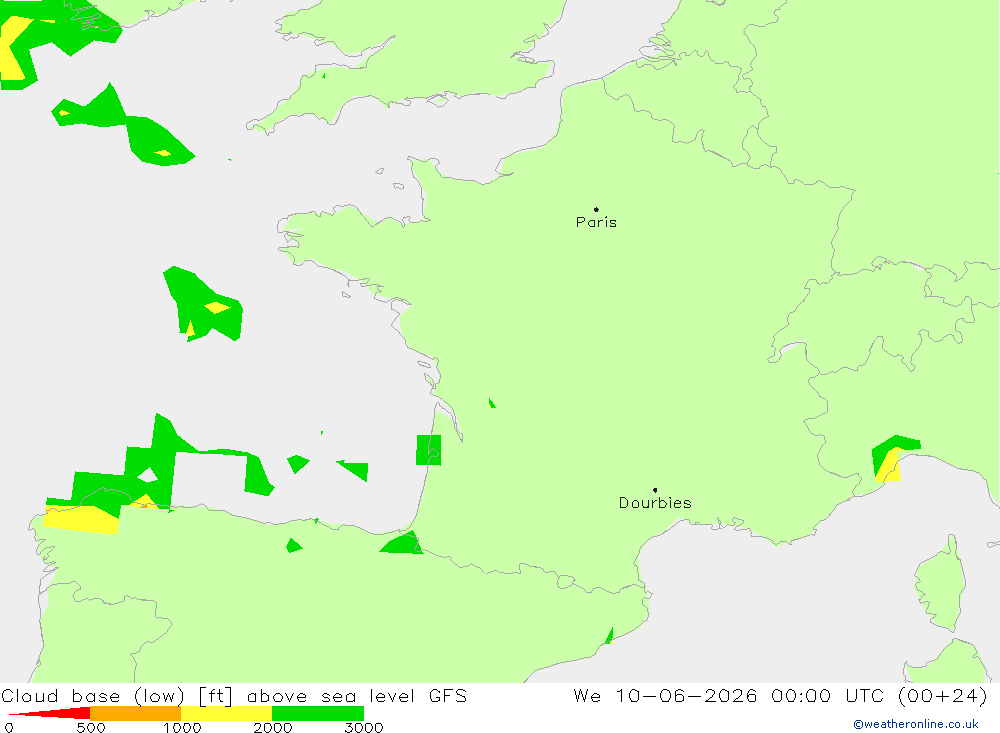The height and width of the screenshot is (733, 1000).
Task: Click the legend value '0'
Action: [x=9, y=728]
